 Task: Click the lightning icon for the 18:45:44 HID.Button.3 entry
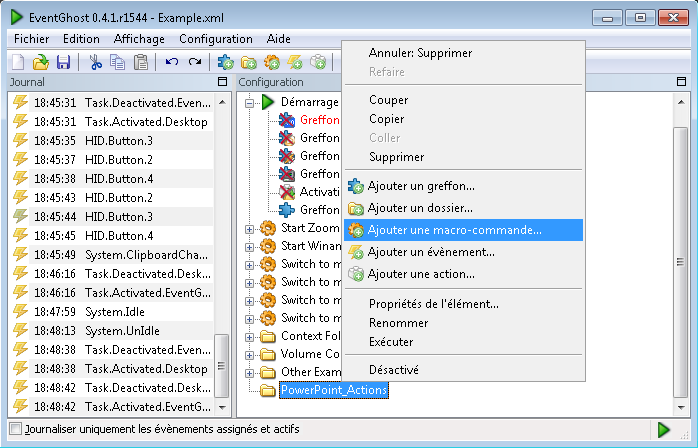[20, 216]
